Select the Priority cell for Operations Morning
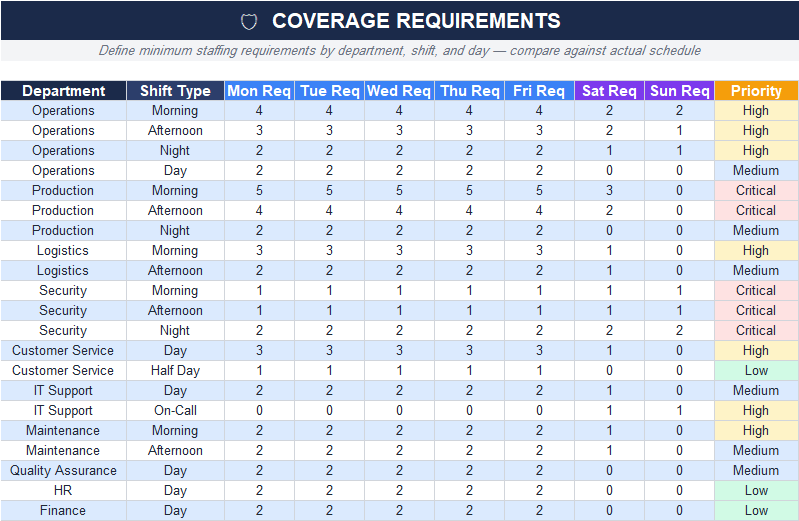The width and height of the screenshot is (799, 521). coord(756,111)
